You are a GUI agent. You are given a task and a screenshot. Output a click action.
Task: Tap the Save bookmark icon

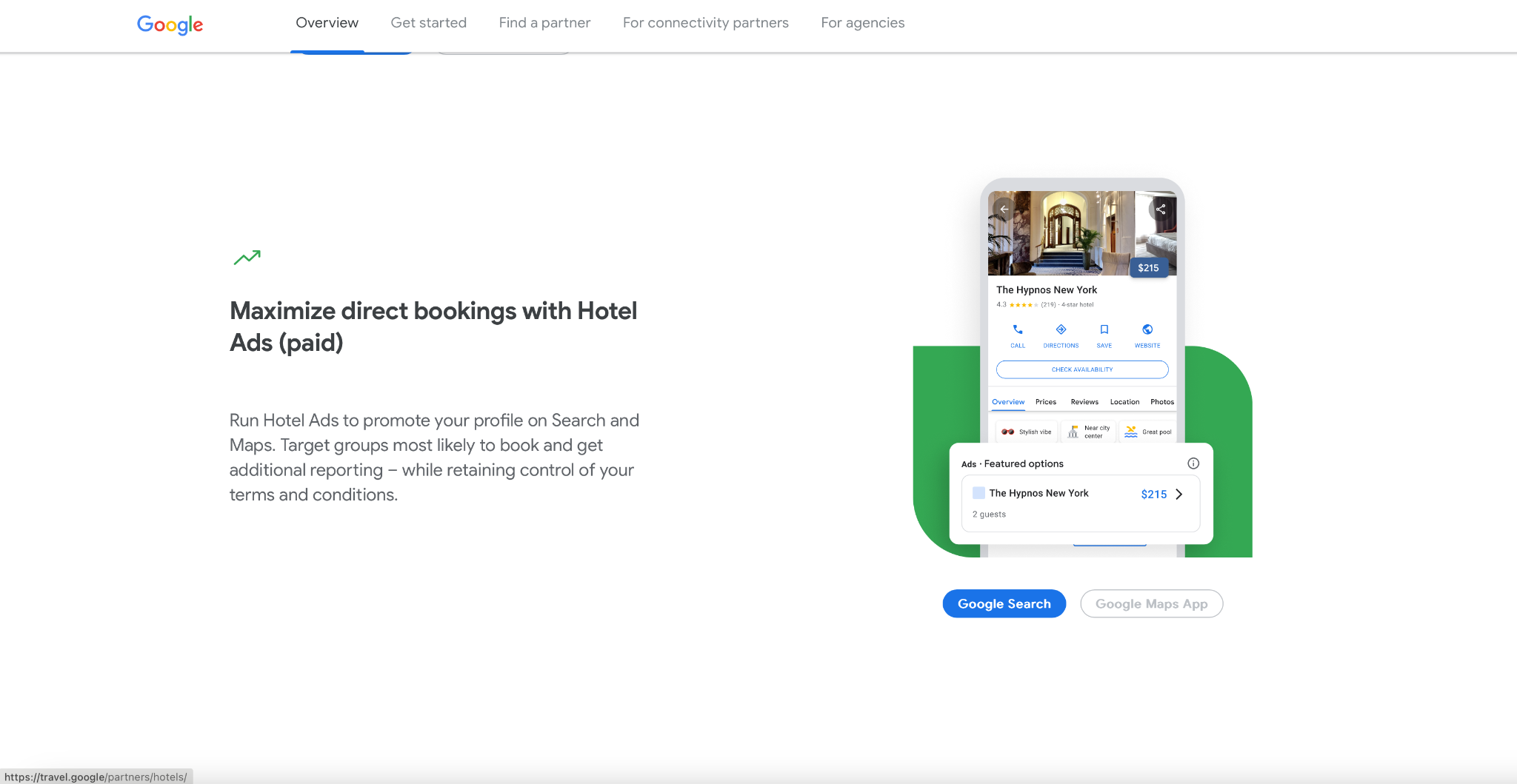pos(1104,330)
